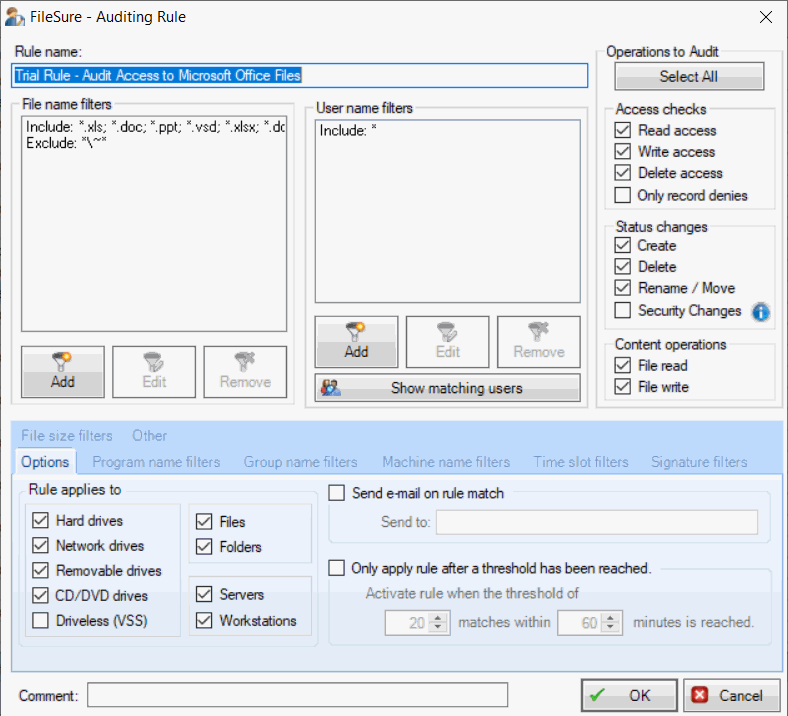Open Machine name filters tab
788x716 pixels.
[446, 462]
